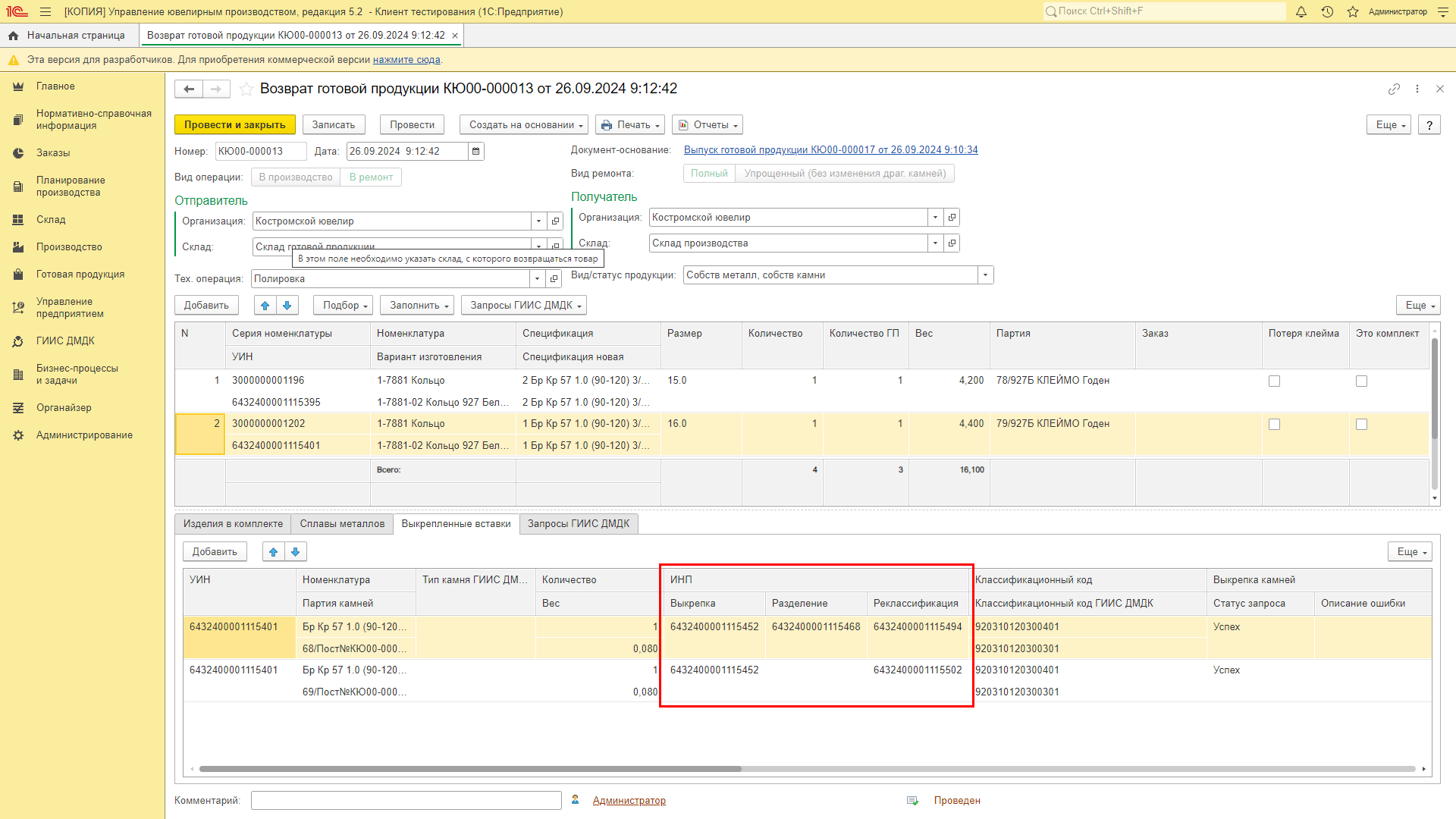Open Тех. операция reference icon
The width and height of the screenshot is (1456, 819).
point(554,279)
